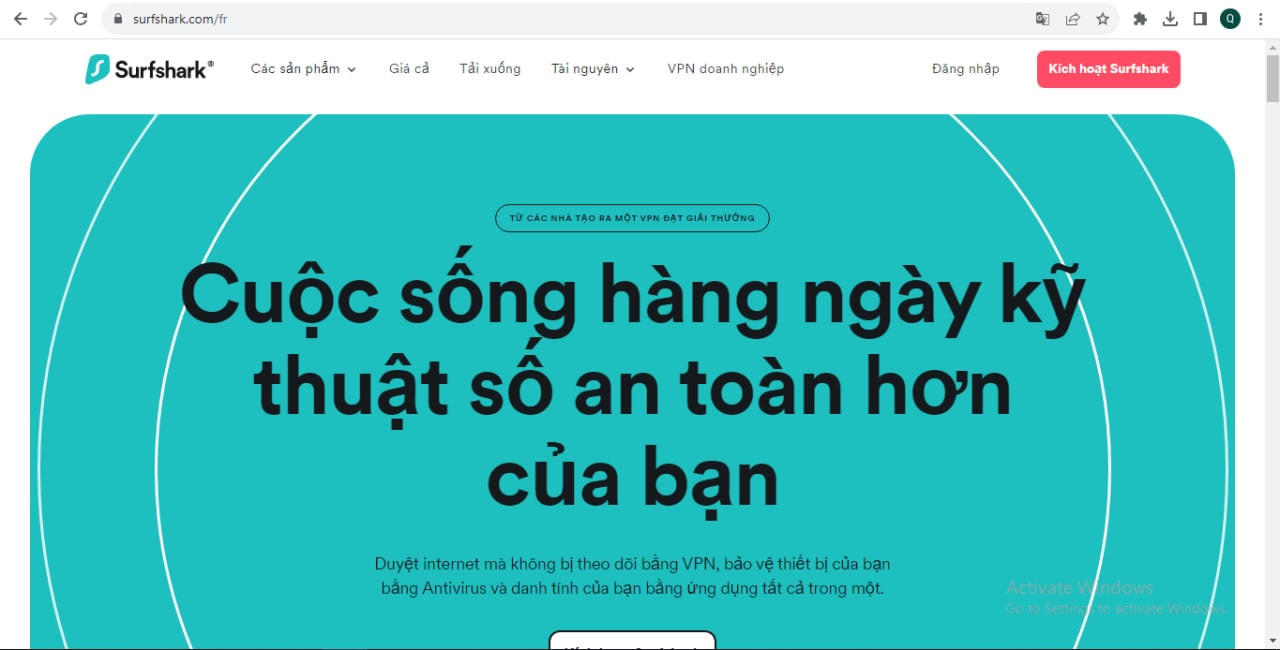Viewport: 1280px width, 650px height.
Task: Click the browser back arrow
Action: tap(20, 19)
